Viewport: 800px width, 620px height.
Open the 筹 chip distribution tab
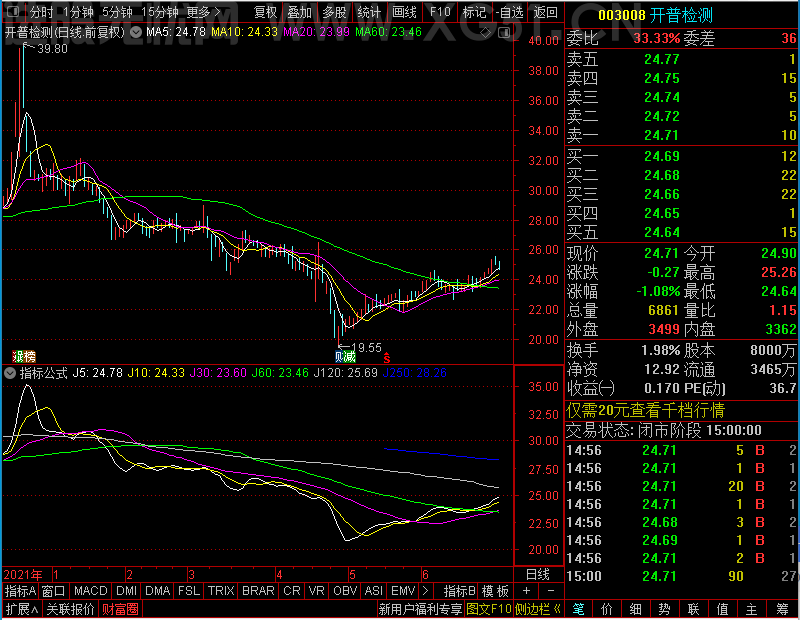(x=783, y=609)
